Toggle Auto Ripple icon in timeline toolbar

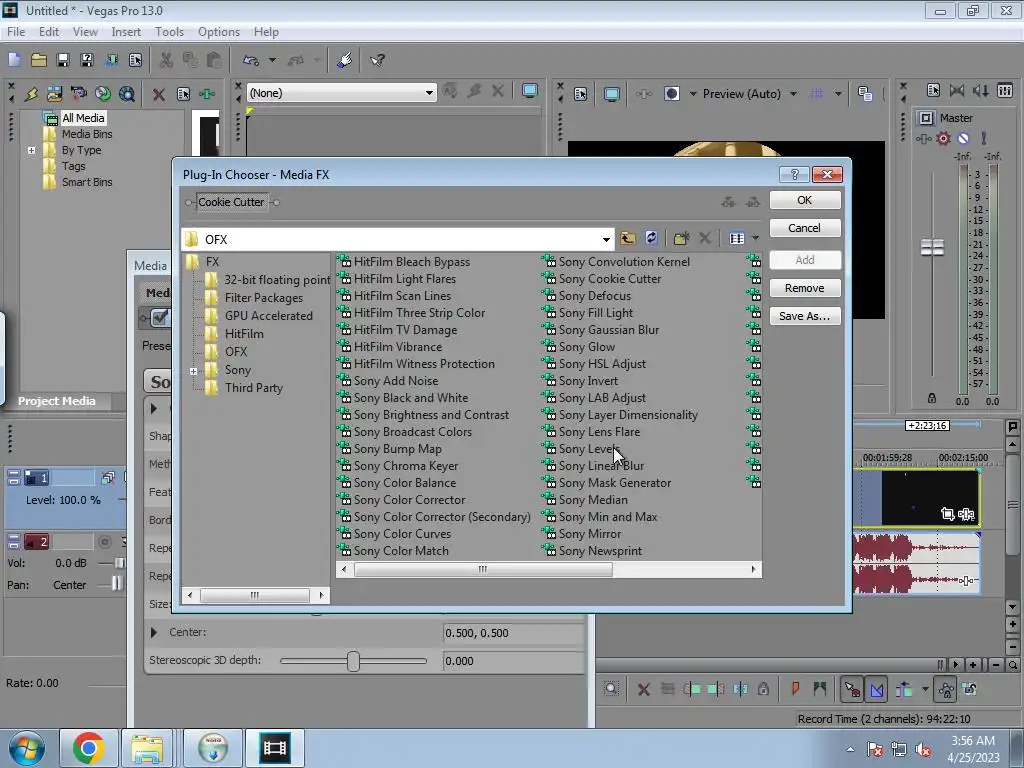coord(904,689)
